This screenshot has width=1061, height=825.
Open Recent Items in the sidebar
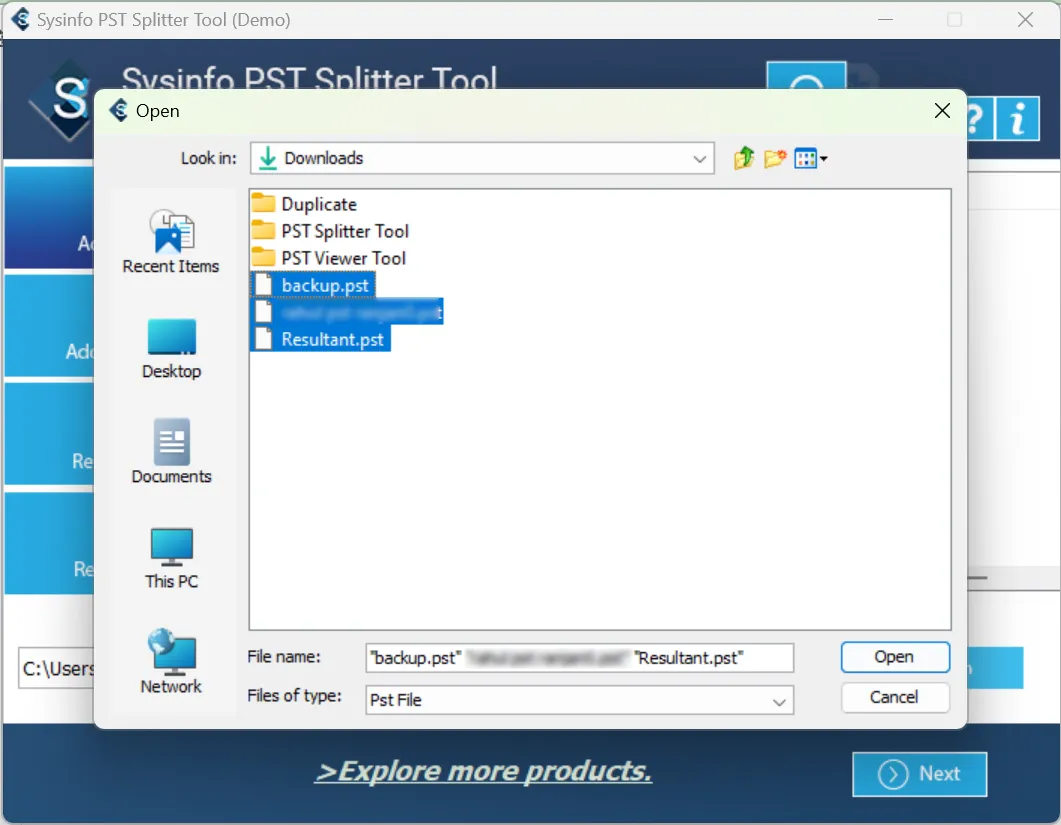(x=171, y=242)
